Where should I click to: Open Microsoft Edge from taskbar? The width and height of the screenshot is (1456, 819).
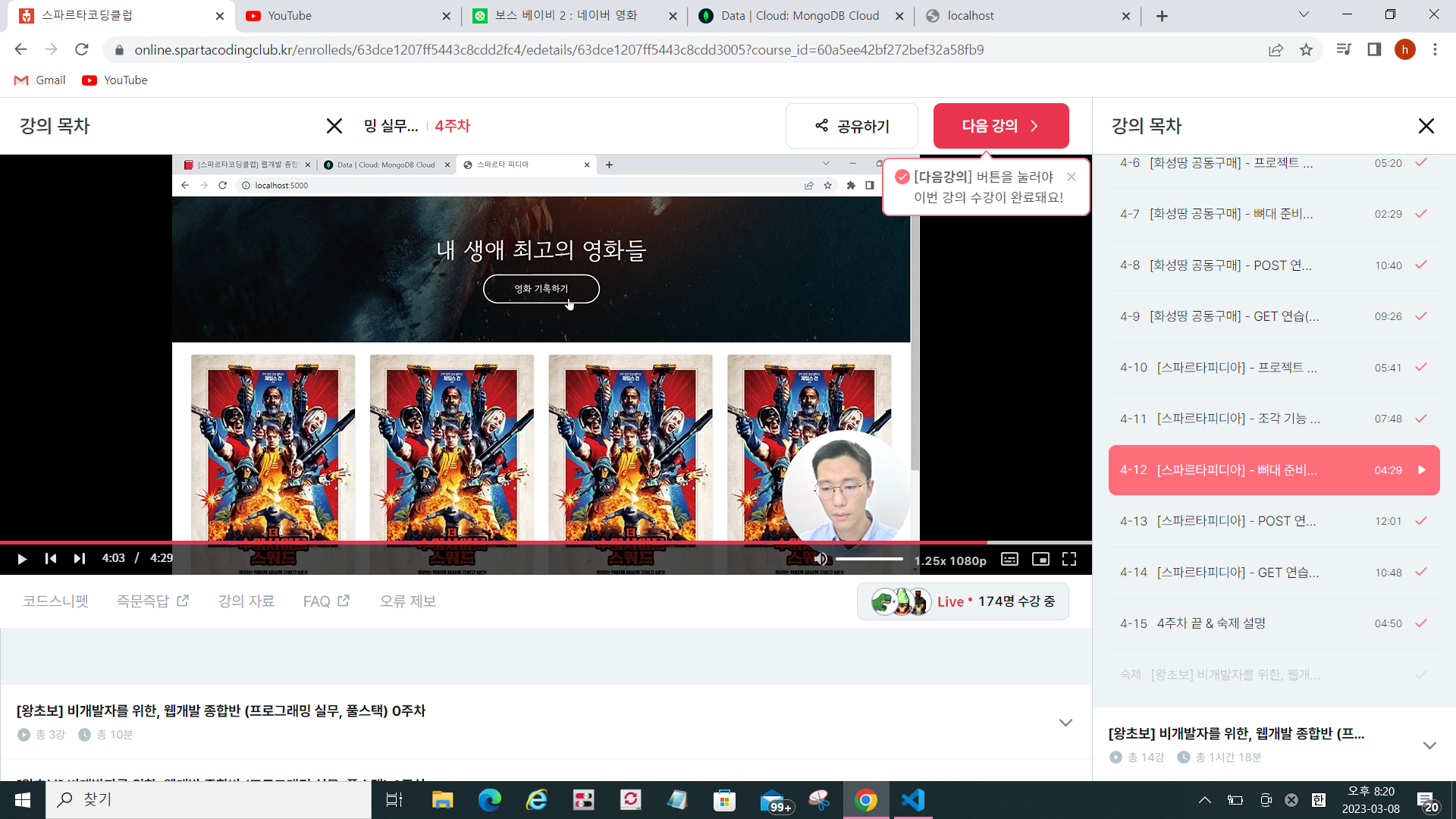pyautogui.click(x=490, y=800)
